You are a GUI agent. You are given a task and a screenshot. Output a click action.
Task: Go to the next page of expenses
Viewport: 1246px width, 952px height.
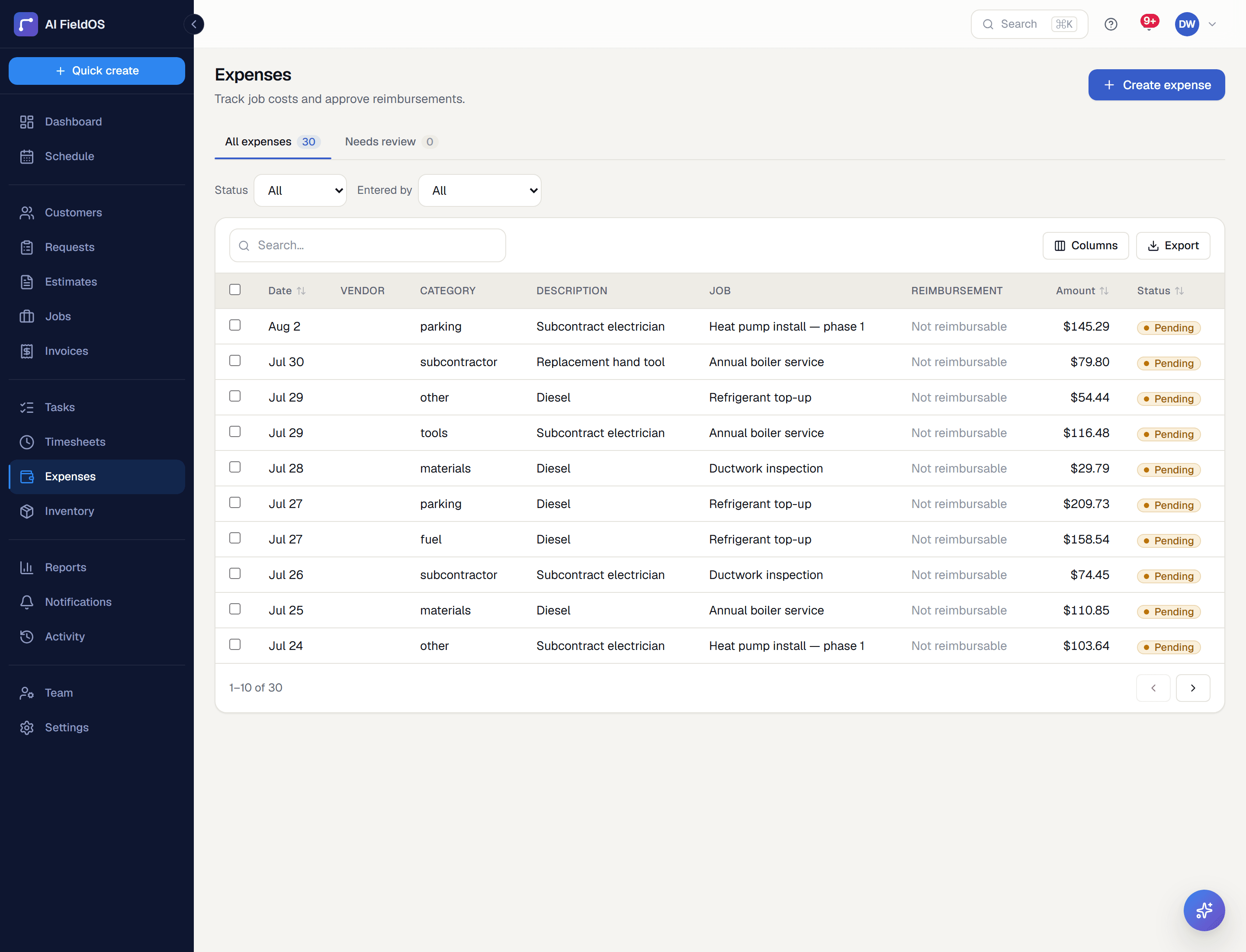tap(1193, 688)
